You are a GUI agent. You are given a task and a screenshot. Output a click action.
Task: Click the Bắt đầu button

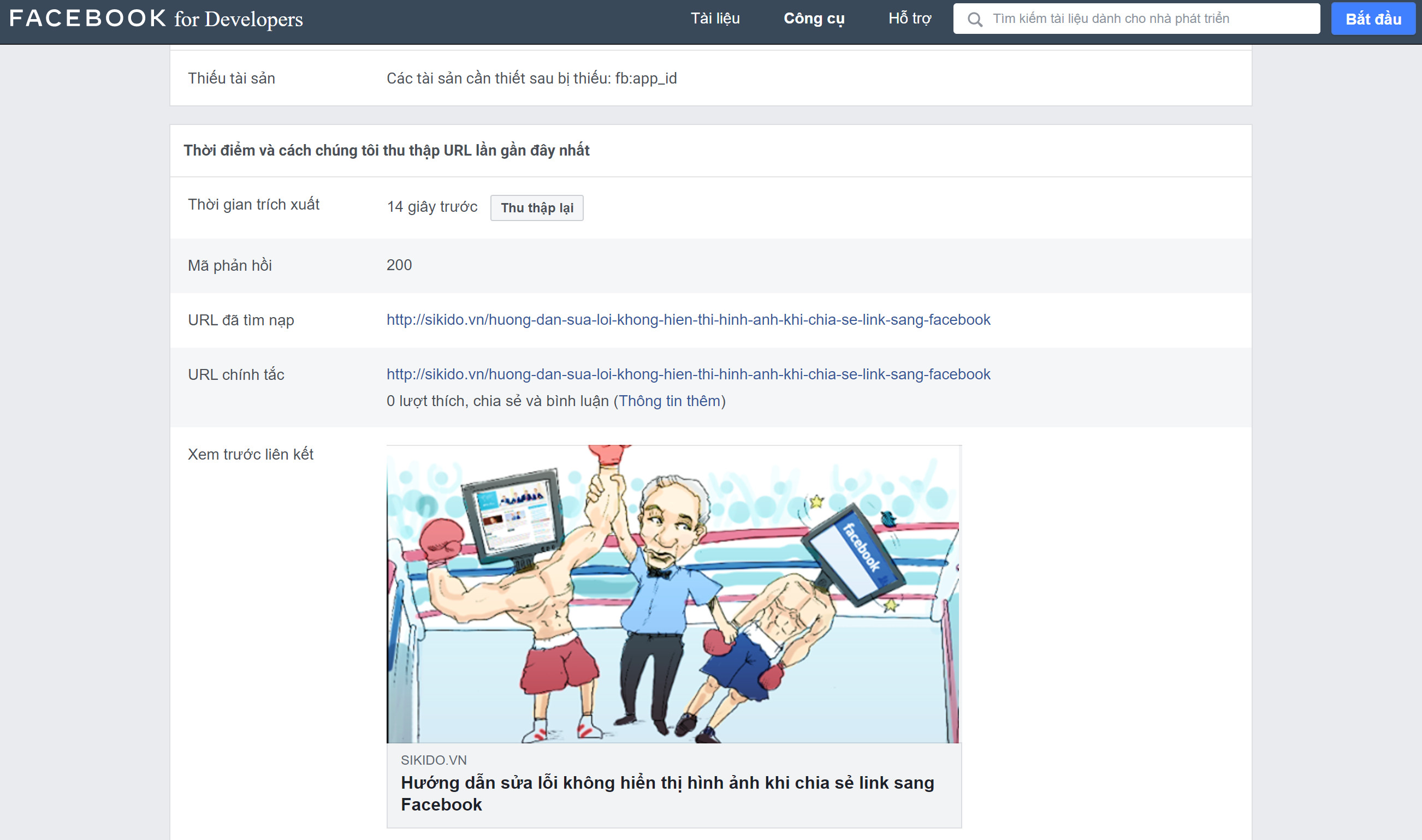[x=1373, y=19]
